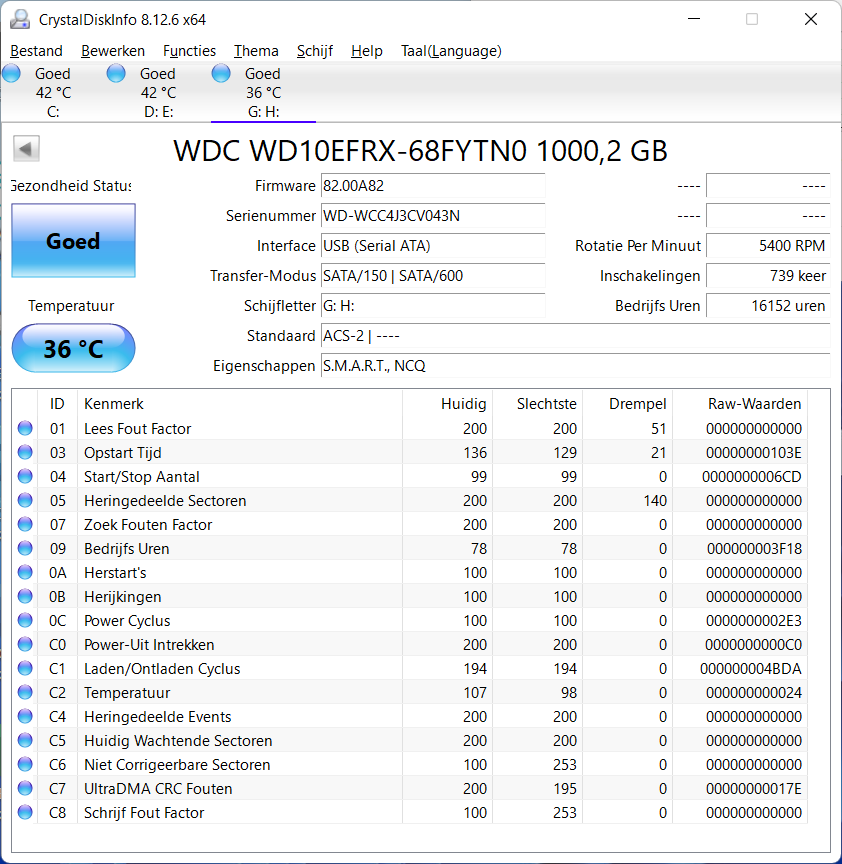Click the blue status orb for drive G: H:
The image size is (842, 864).
(x=221, y=73)
